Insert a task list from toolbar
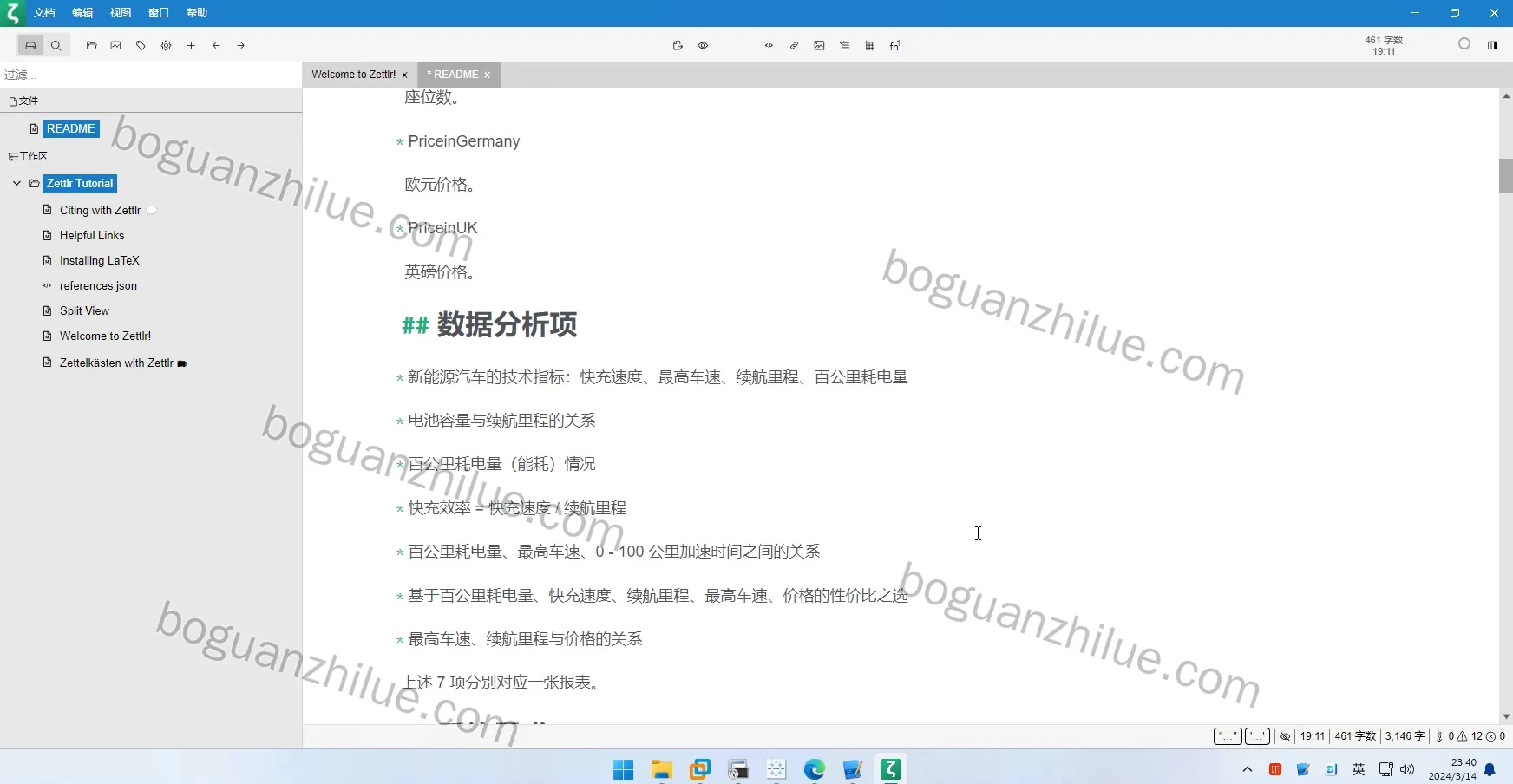The width and height of the screenshot is (1513, 784). pyautogui.click(x=844, y=46)
